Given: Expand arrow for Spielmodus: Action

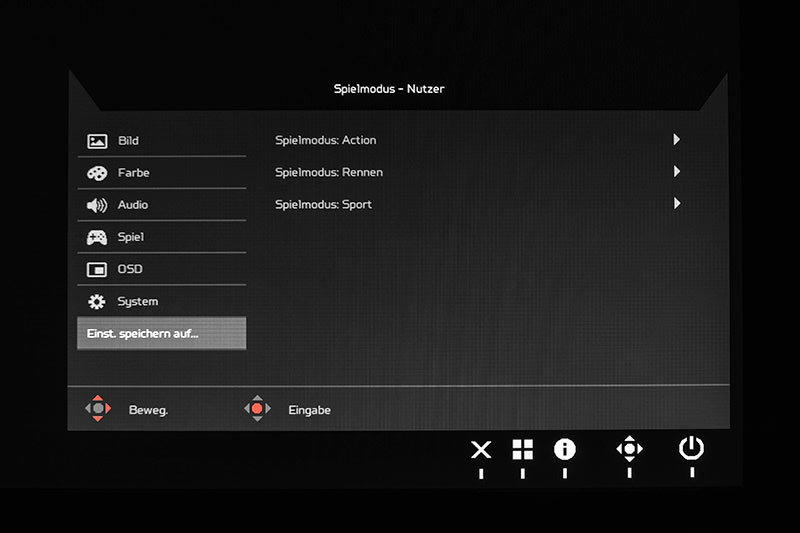Looking at the screenshot, I should click(x=677, y=139).
